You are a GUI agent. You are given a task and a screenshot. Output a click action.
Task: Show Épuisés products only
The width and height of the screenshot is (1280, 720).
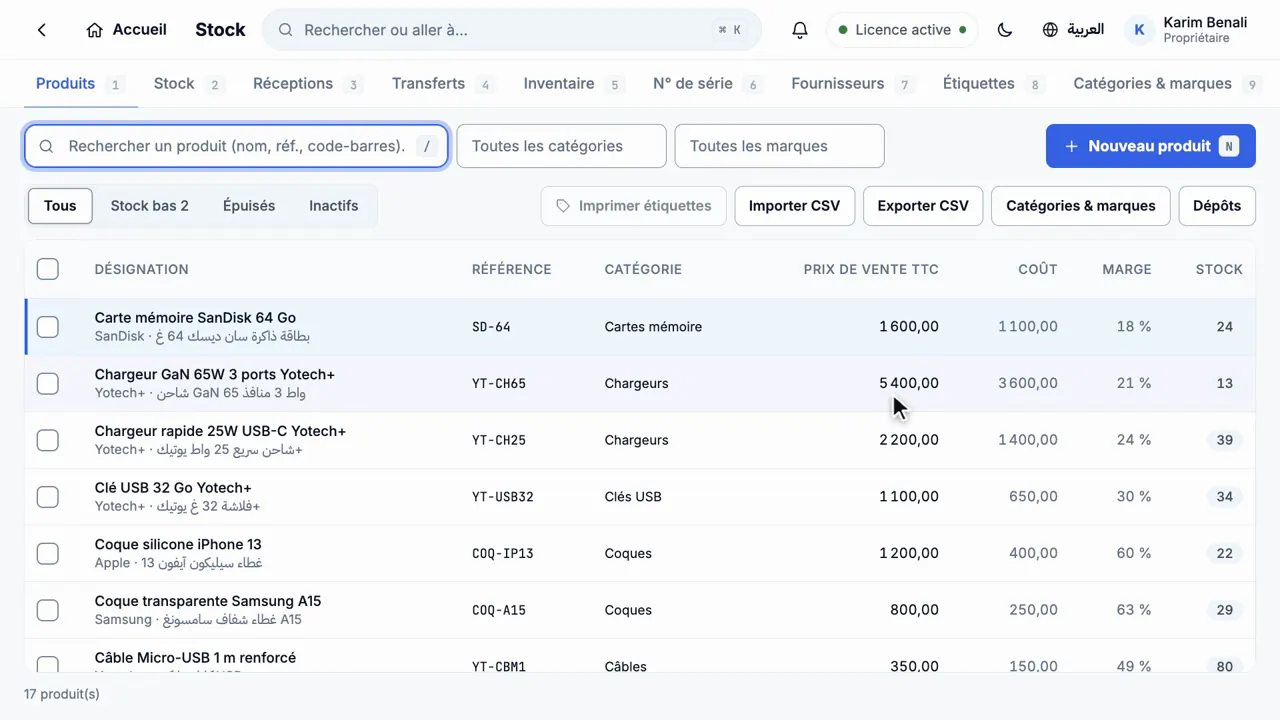[249, 206]
